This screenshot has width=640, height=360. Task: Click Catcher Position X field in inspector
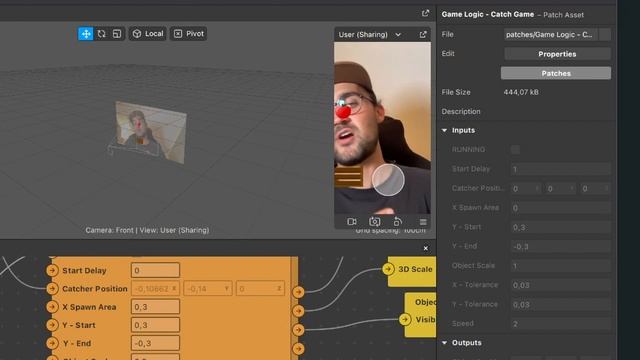[x=526, y=189]
